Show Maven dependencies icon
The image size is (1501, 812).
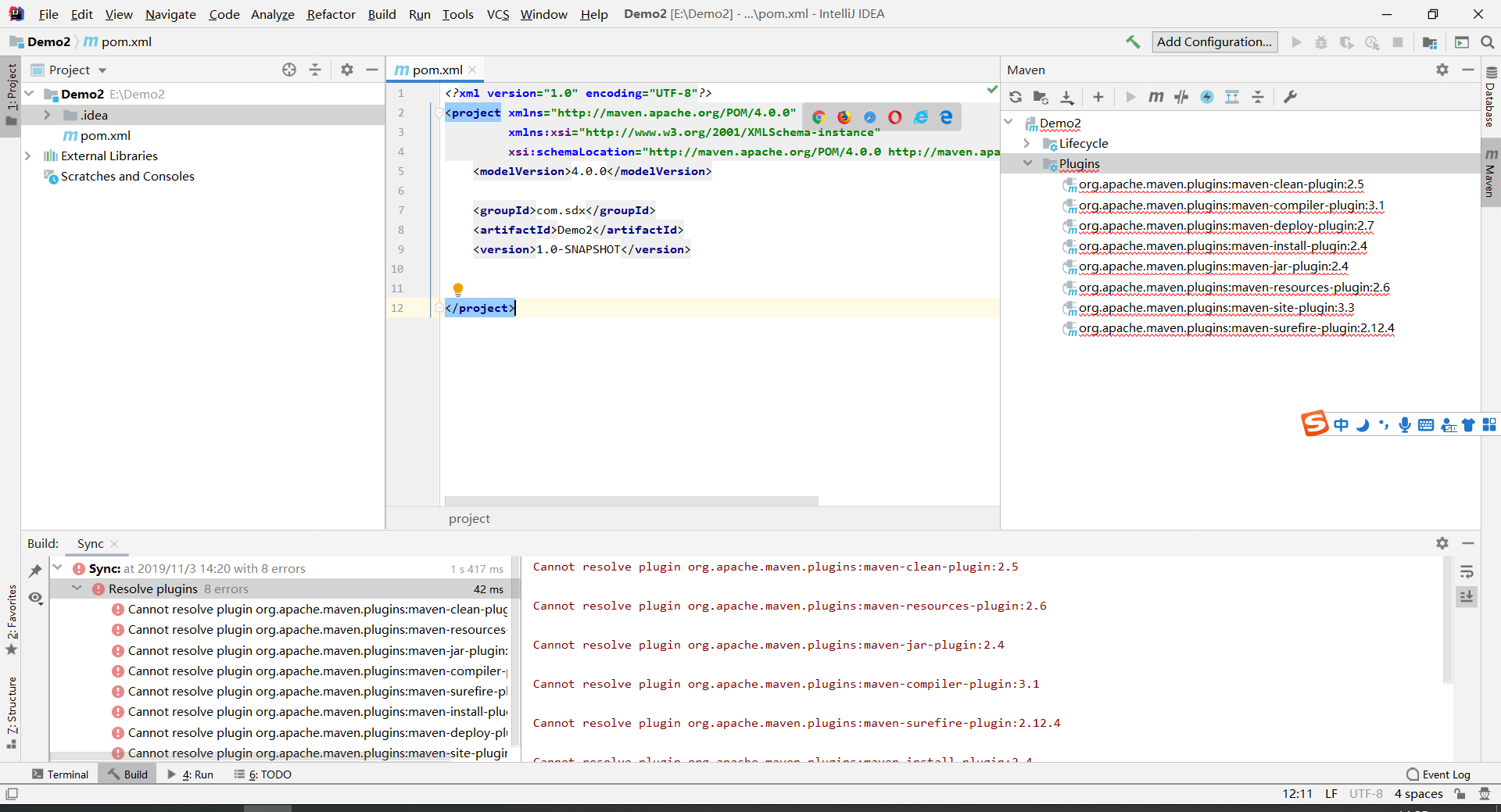pos(1232,97)
